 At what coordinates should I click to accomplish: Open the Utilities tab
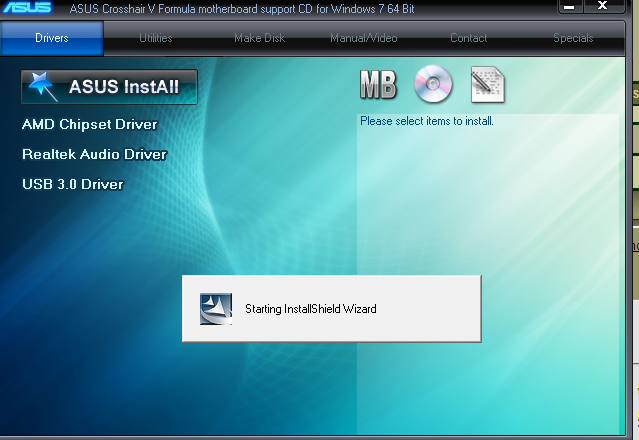point(155,38)
